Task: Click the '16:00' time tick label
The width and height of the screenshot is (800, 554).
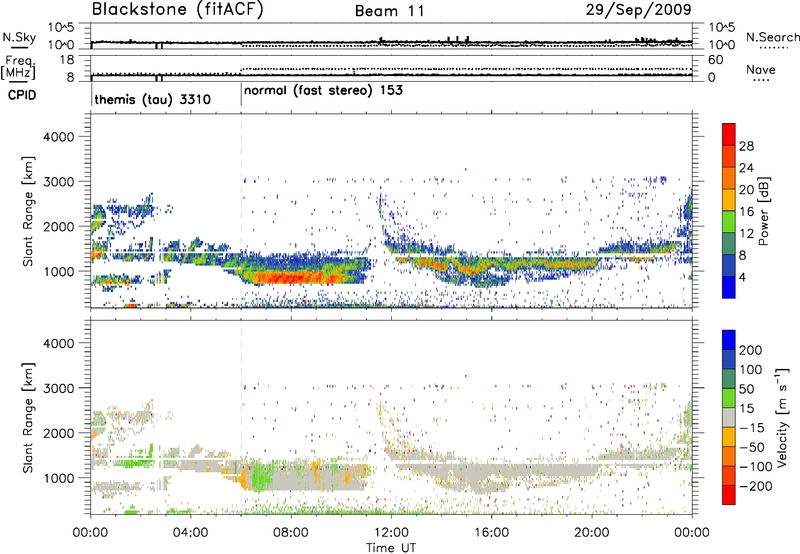Action: point(491,533)
